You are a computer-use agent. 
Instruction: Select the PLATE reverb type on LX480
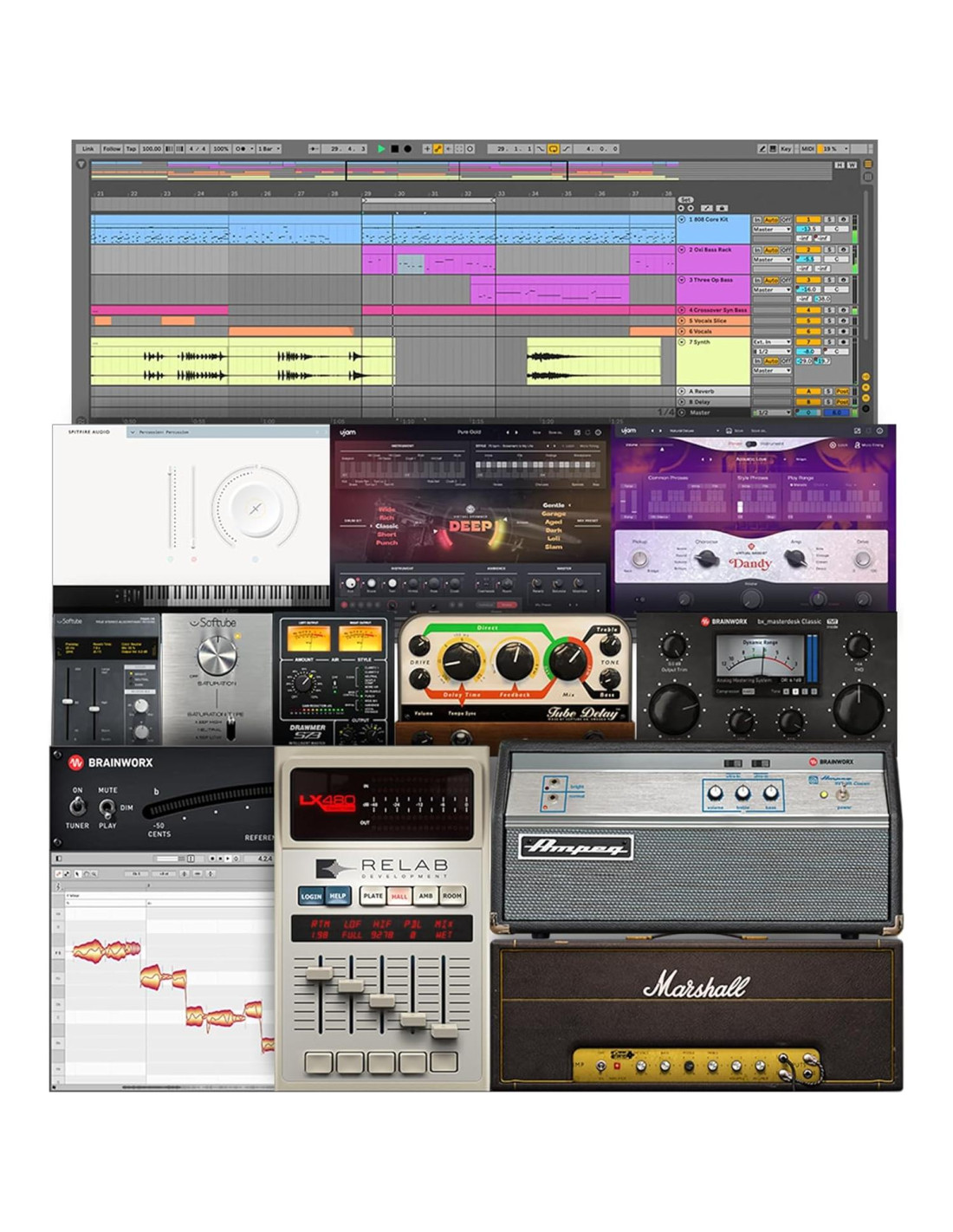pyautogui.click(x=373, y=896)
